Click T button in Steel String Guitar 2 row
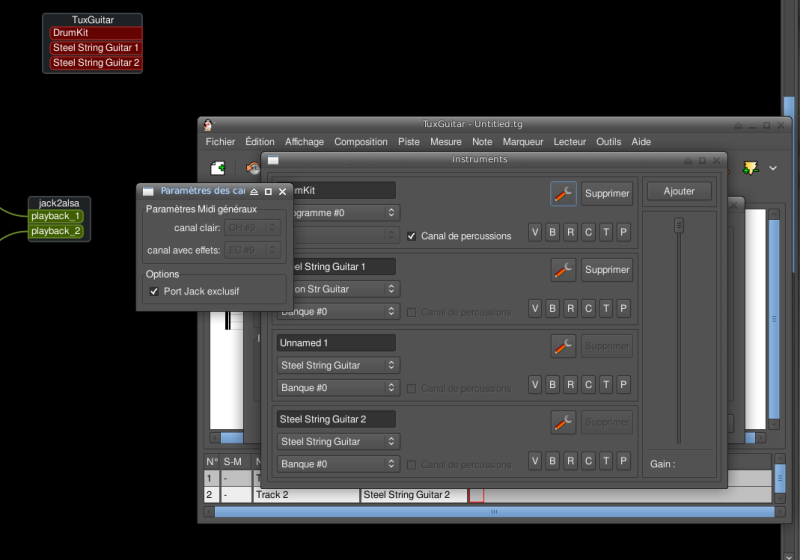This screenshot has width=800, height=560. tap(606, 461)
